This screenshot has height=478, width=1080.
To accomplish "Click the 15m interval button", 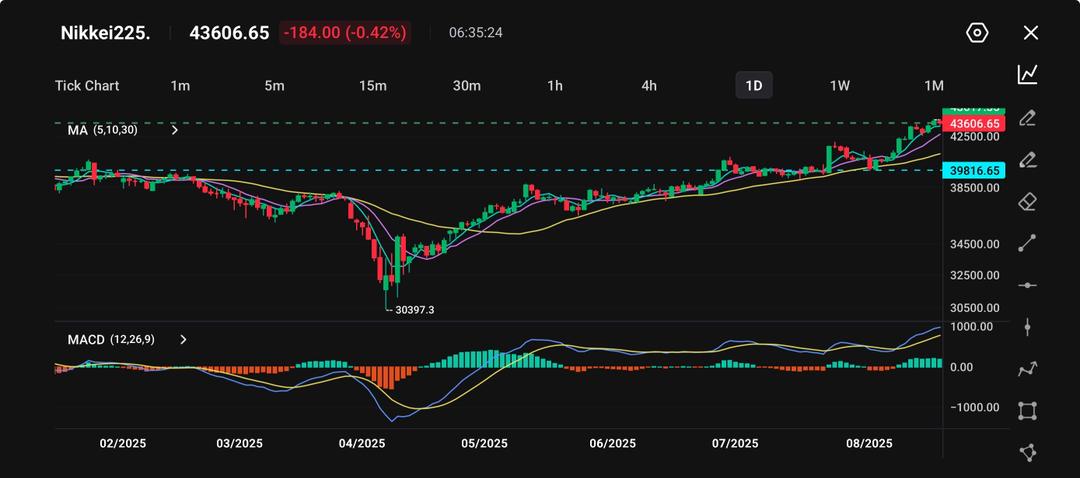I will (372, 86).
